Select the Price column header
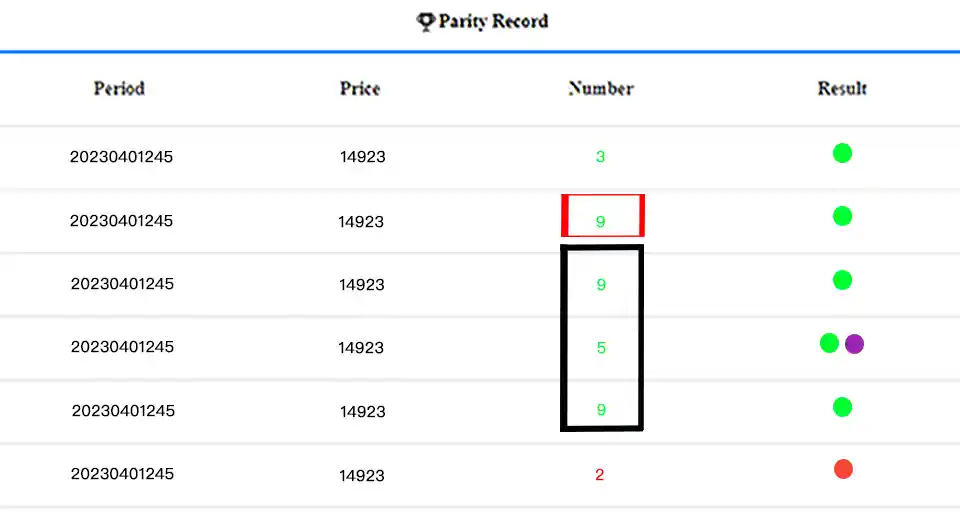 point(360,88)
